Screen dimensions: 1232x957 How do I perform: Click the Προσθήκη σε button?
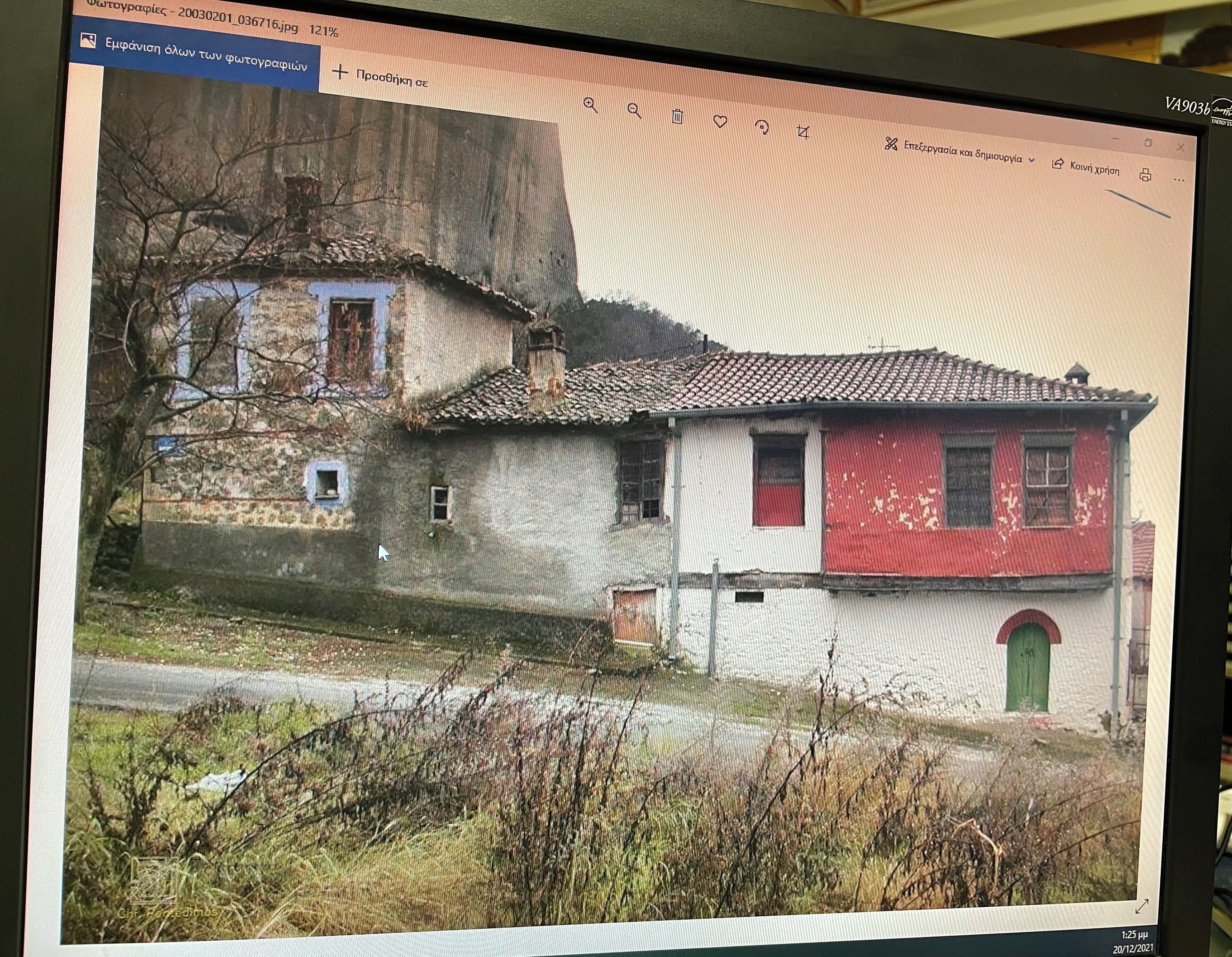coord(380,77)
